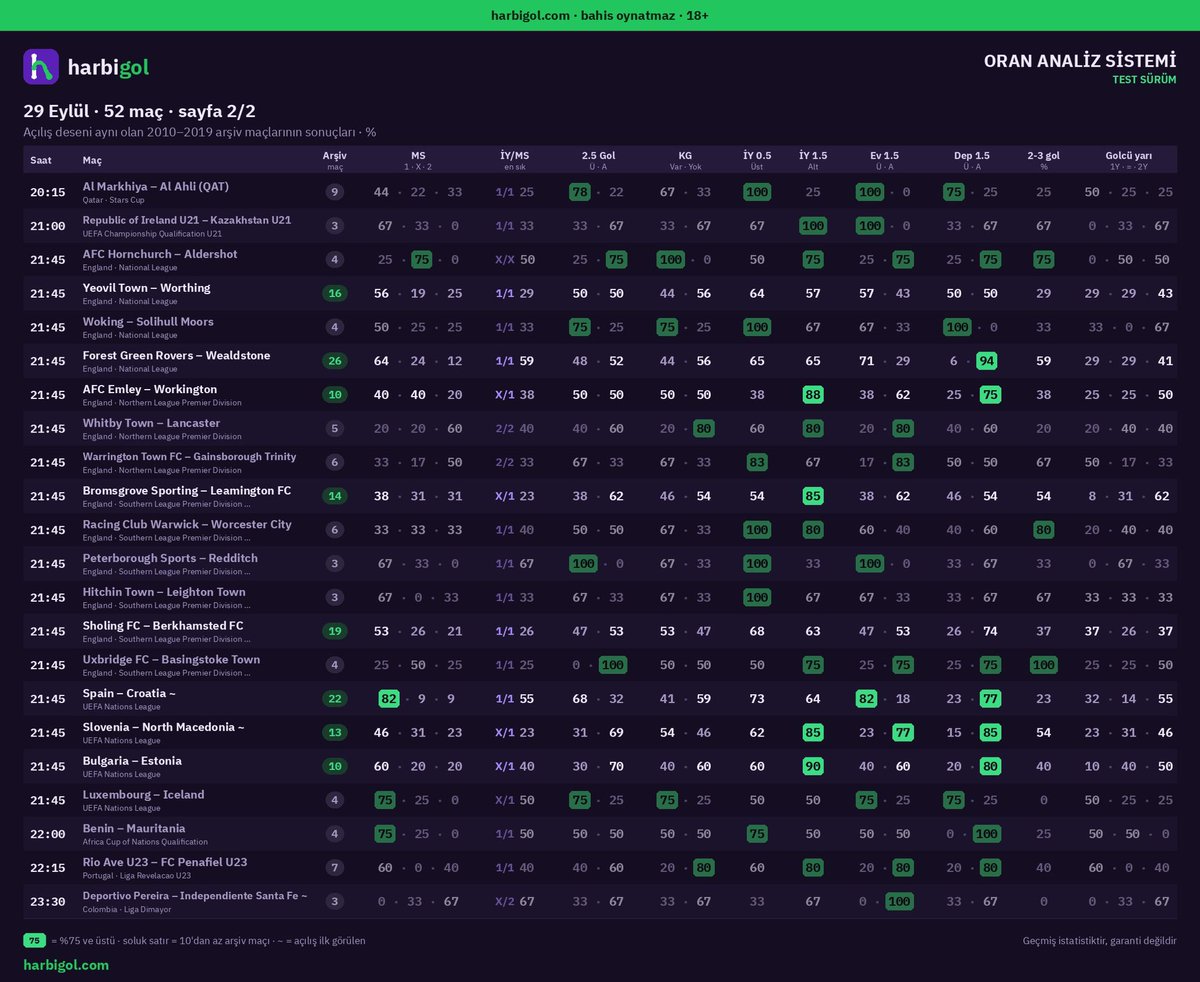Click the highlighted '90' in Bulgaria – Estonia row
This screenshot has height=982, width=1200.
tap(813, 766)
